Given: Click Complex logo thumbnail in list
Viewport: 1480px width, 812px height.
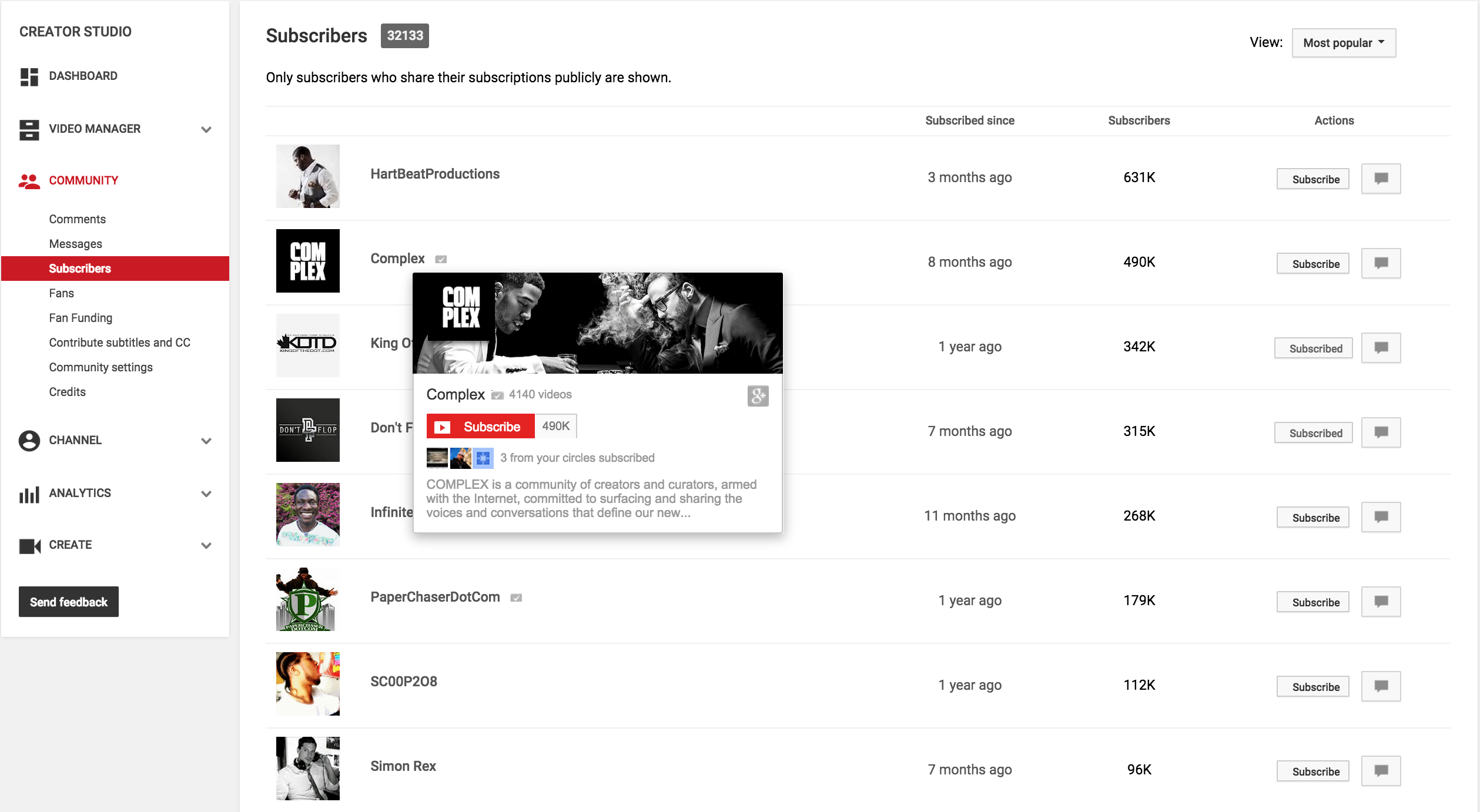Looking at the screenshot, I should (308, 261).
